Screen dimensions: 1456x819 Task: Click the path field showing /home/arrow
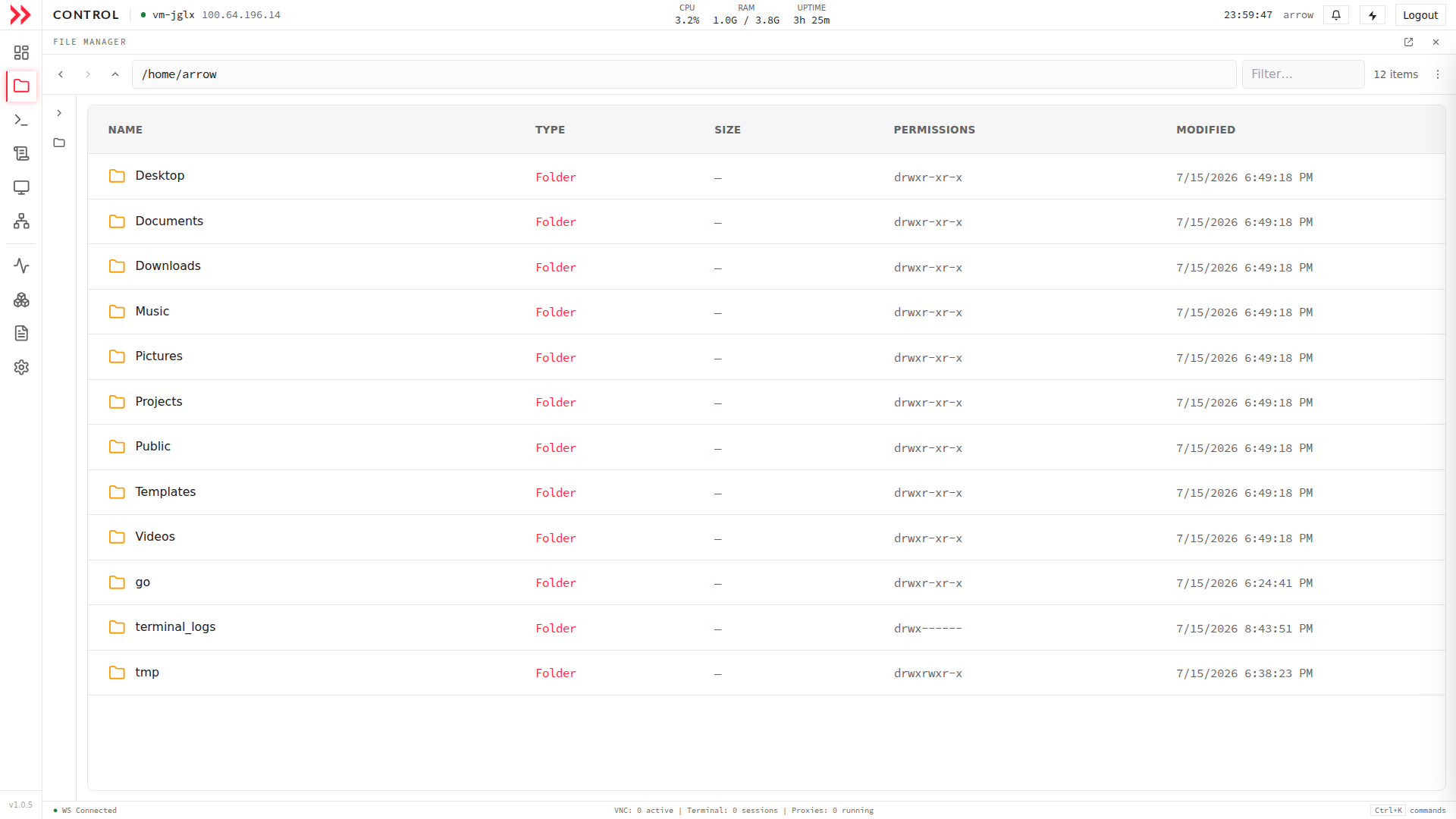click(x=684, y=74)
